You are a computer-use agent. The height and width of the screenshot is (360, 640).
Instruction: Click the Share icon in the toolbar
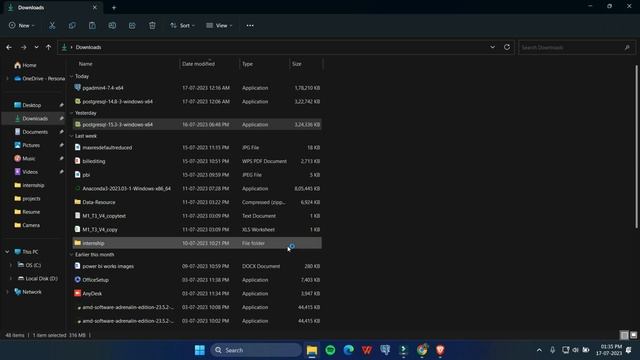coord(132,25)
